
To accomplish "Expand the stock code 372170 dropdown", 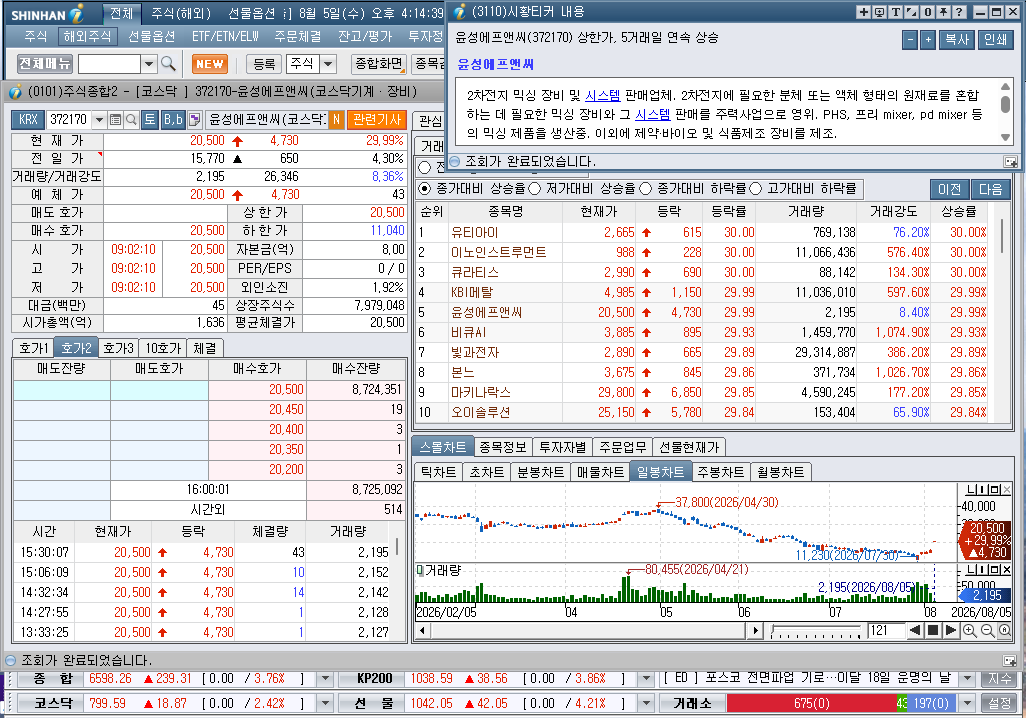I will click(x=99, y=119).
